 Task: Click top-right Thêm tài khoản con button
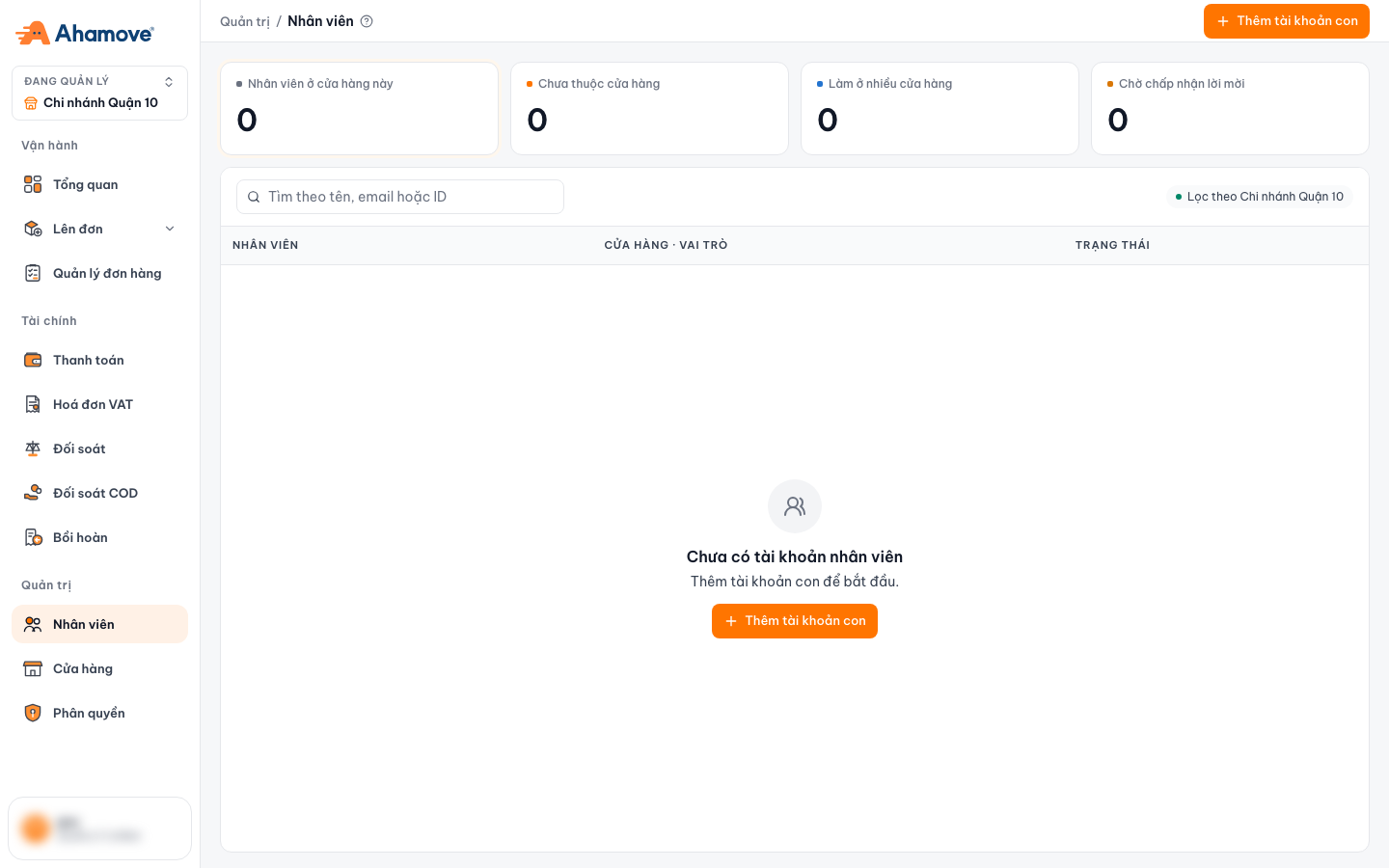click(1286, 21)
